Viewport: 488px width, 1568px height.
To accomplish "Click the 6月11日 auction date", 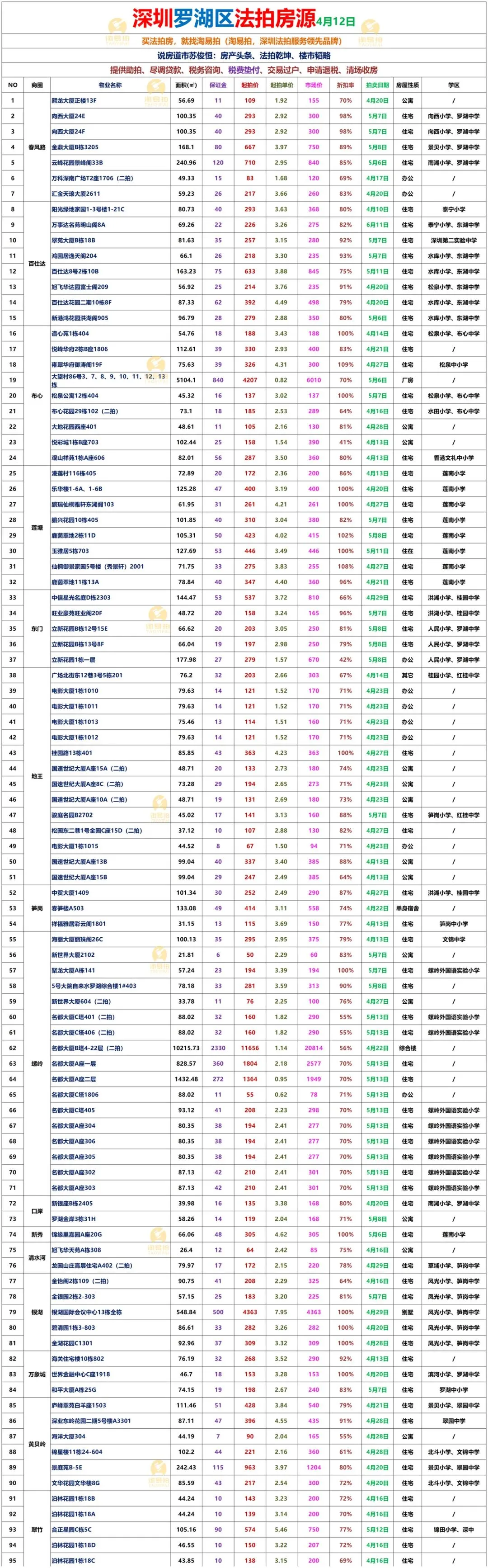I will pyautogui.click(x=377, y=225).
